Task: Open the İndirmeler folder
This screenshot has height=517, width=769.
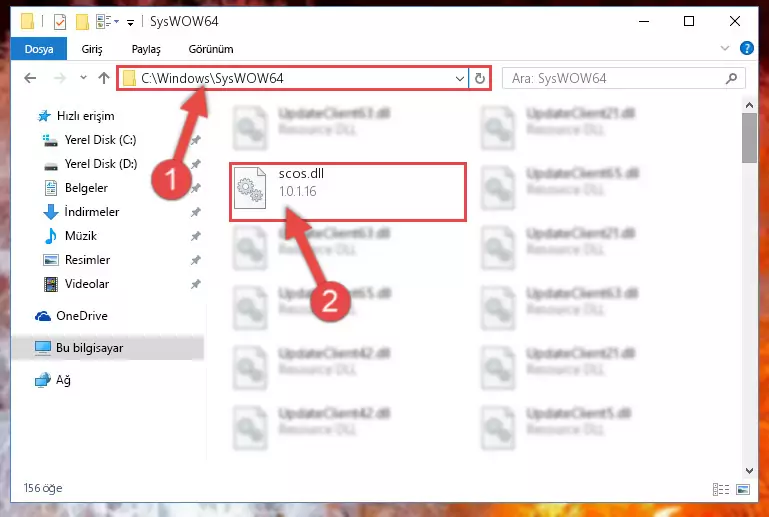Action: tap(92, 212)
